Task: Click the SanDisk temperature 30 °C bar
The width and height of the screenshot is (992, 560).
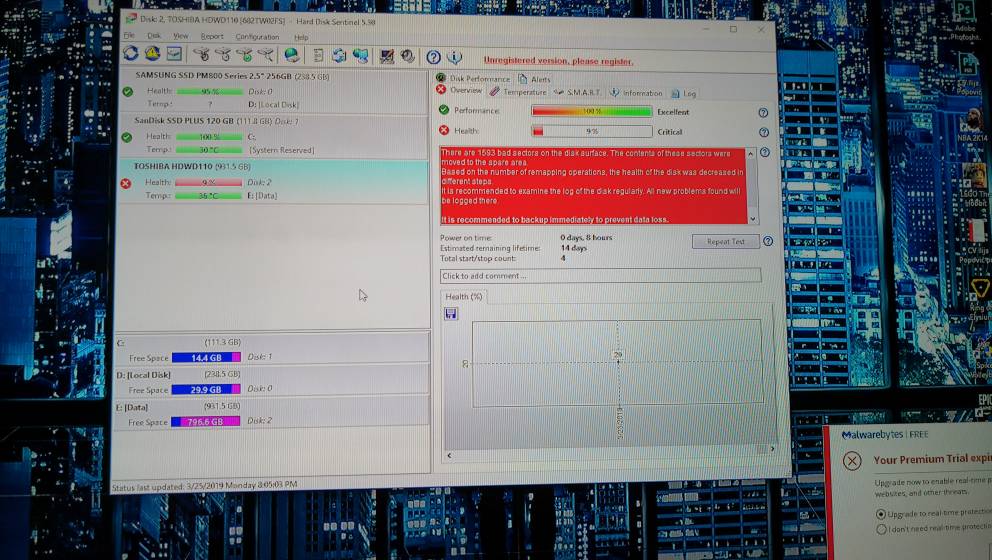Action: point(209,150)
